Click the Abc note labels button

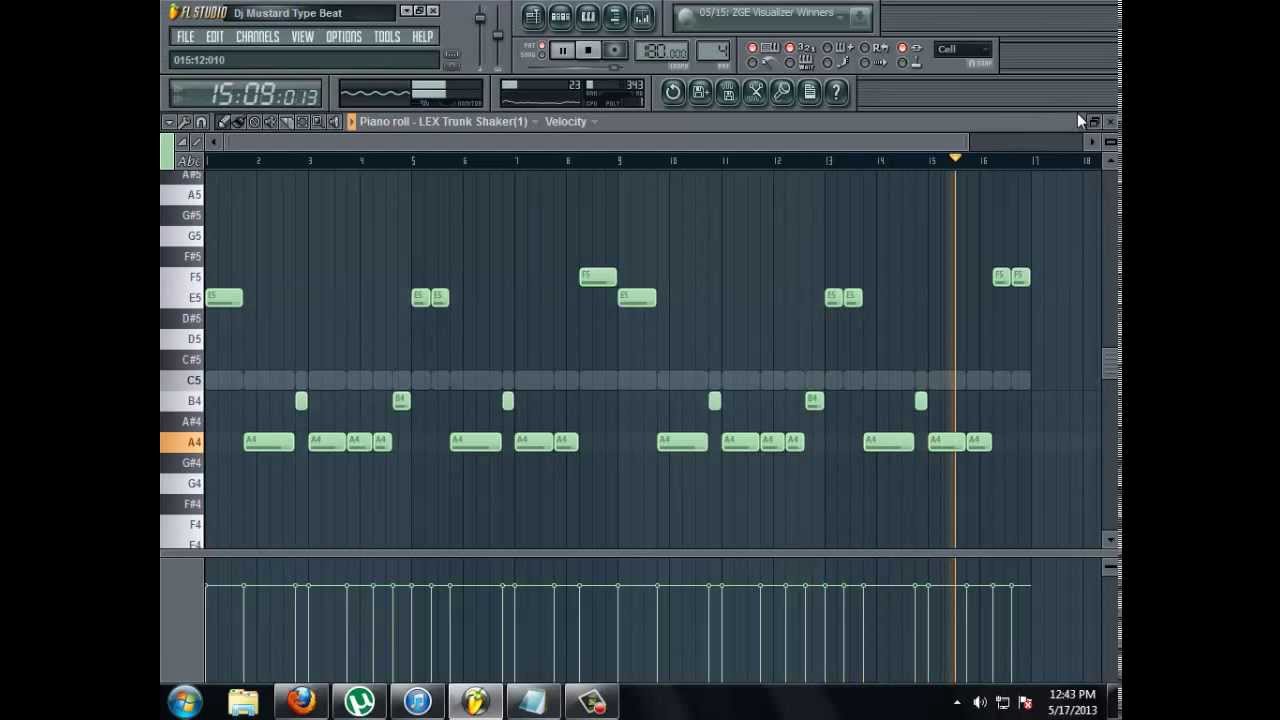(189, 161)
